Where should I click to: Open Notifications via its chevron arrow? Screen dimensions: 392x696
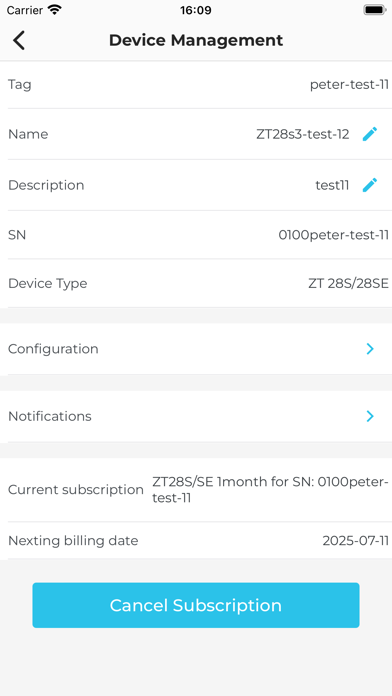point(370,416)
